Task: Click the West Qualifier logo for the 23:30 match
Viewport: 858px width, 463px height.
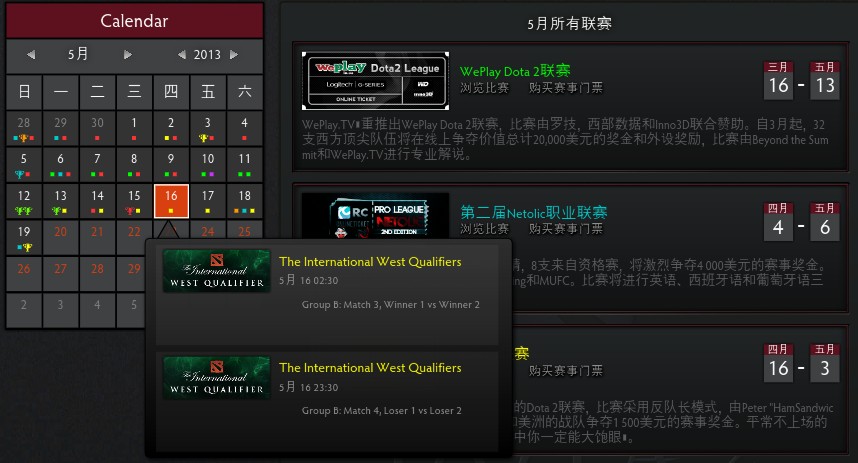Action: pos(217,377)
